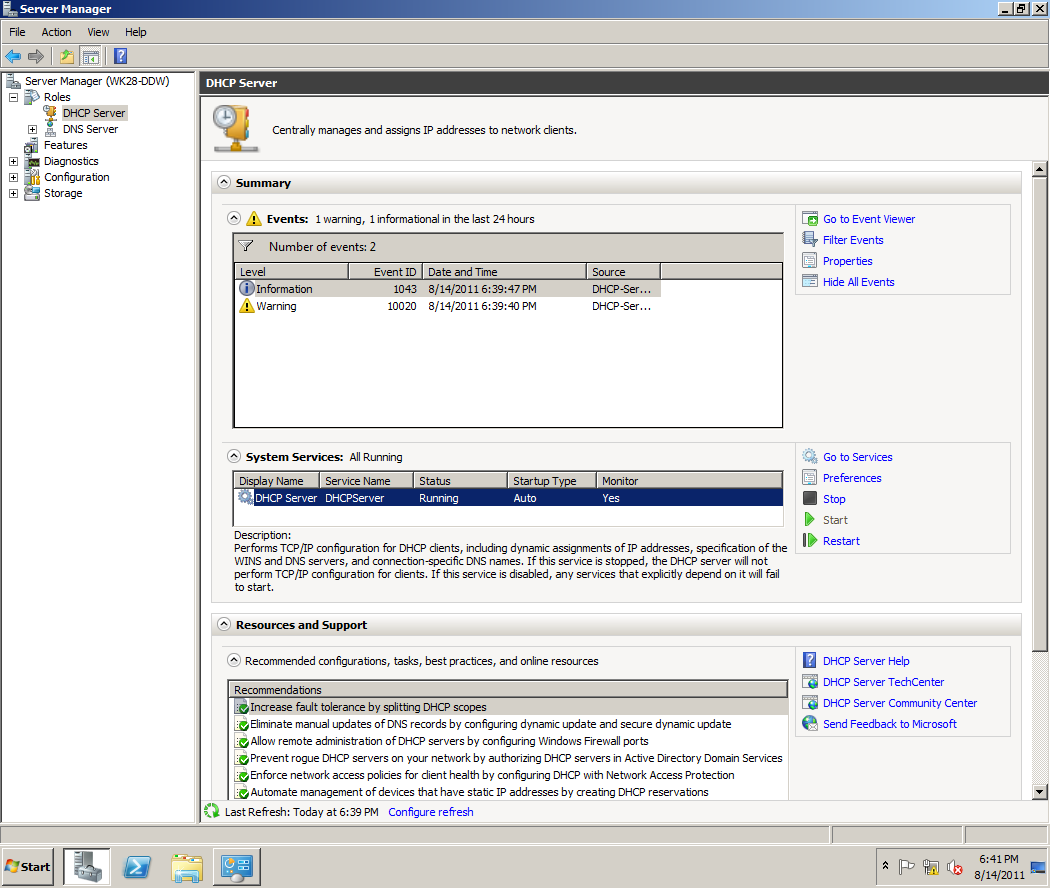Click the vertical scrollbar down arrow

pos(1039,791)
